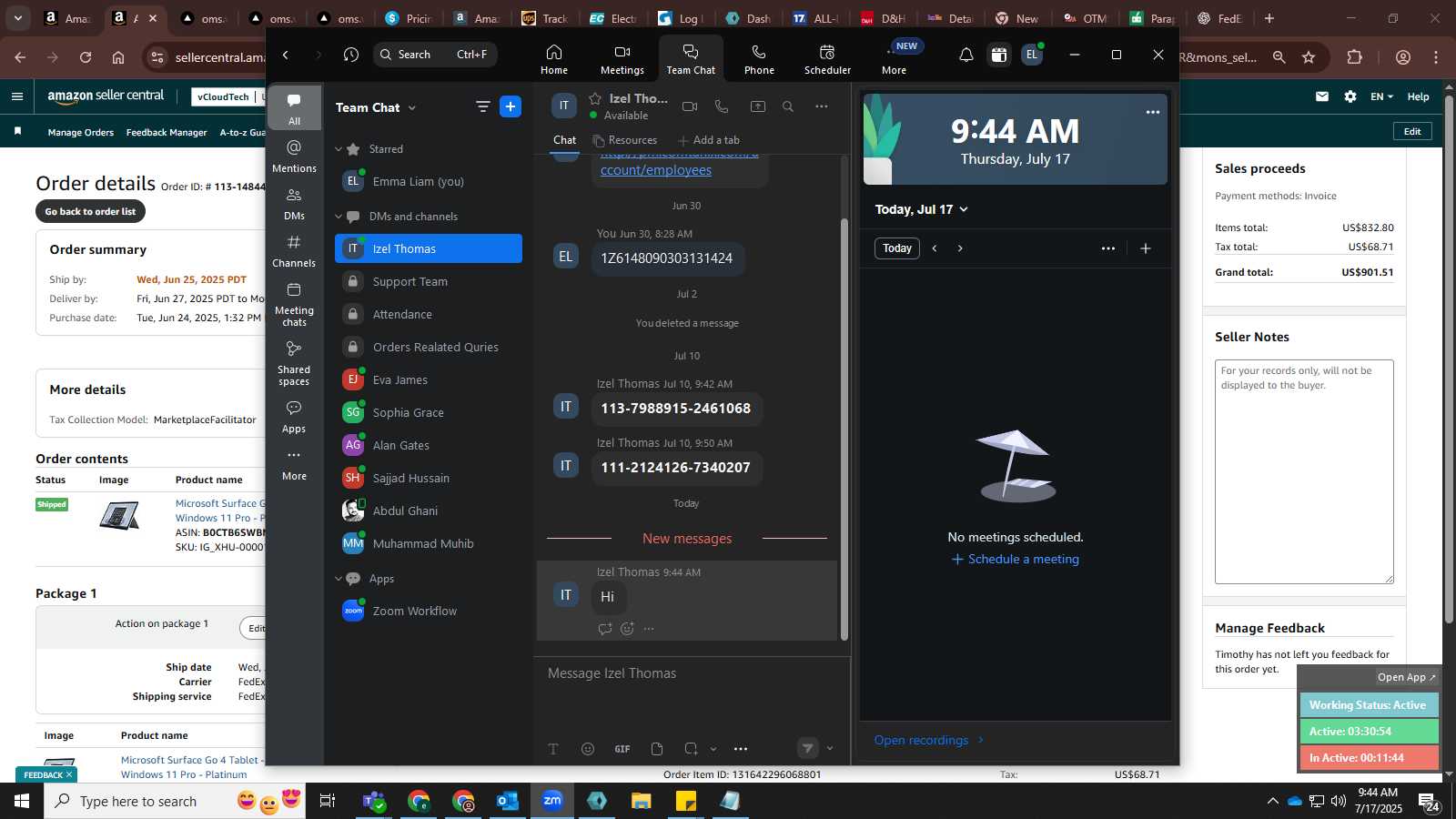
Task: Open EN language dropdown in Seller Central
Action: pyautogui.click(x=1381, y=96)
